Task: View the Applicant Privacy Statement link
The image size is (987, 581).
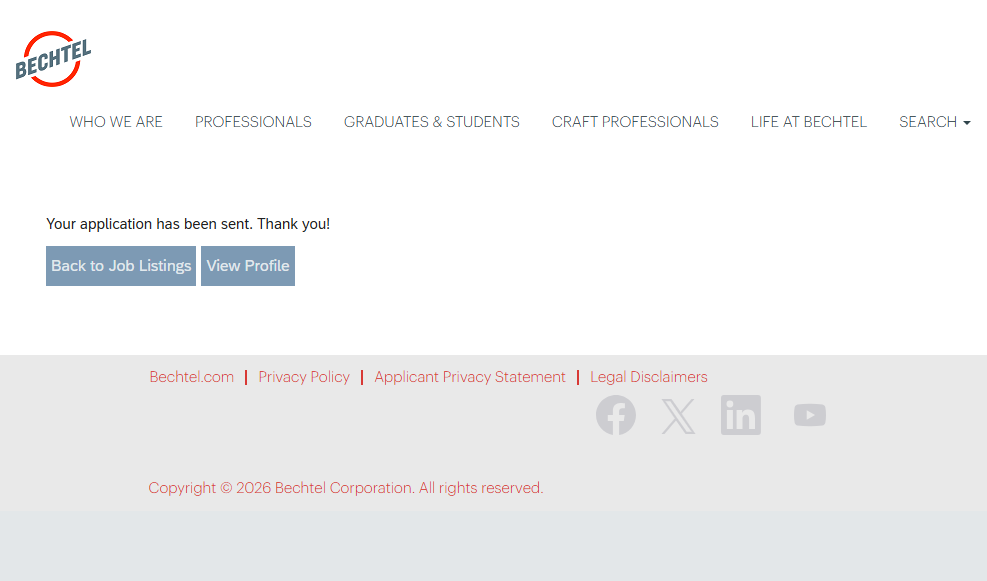Action: click(470, 377)
